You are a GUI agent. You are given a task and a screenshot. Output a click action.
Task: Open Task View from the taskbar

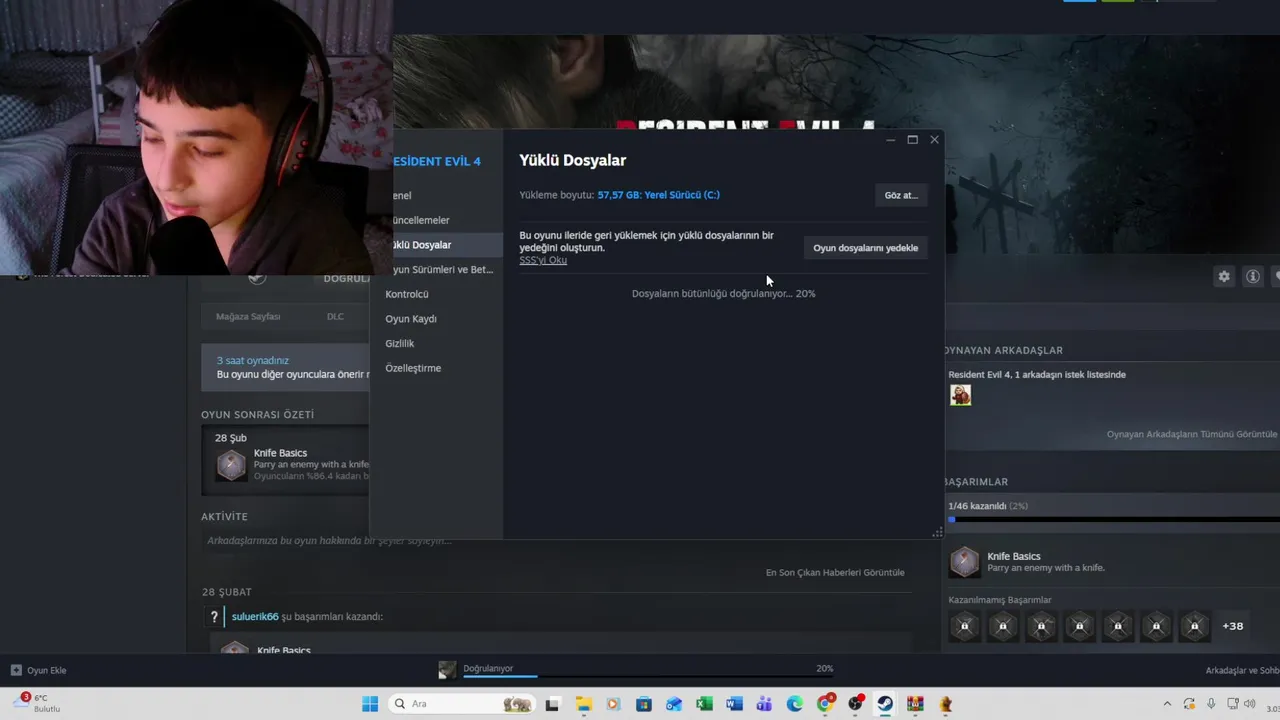(x=552, y=704)
